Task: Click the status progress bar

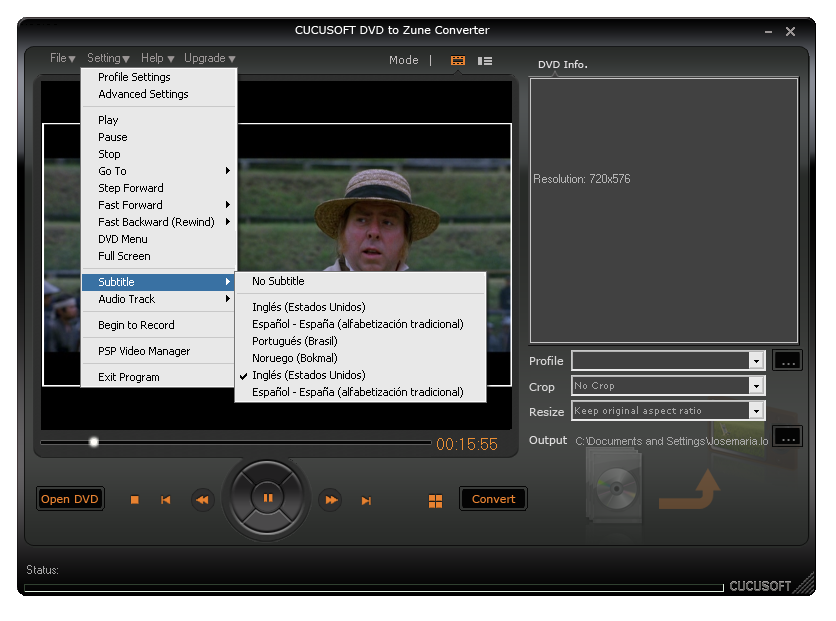Action: (374, 588)
